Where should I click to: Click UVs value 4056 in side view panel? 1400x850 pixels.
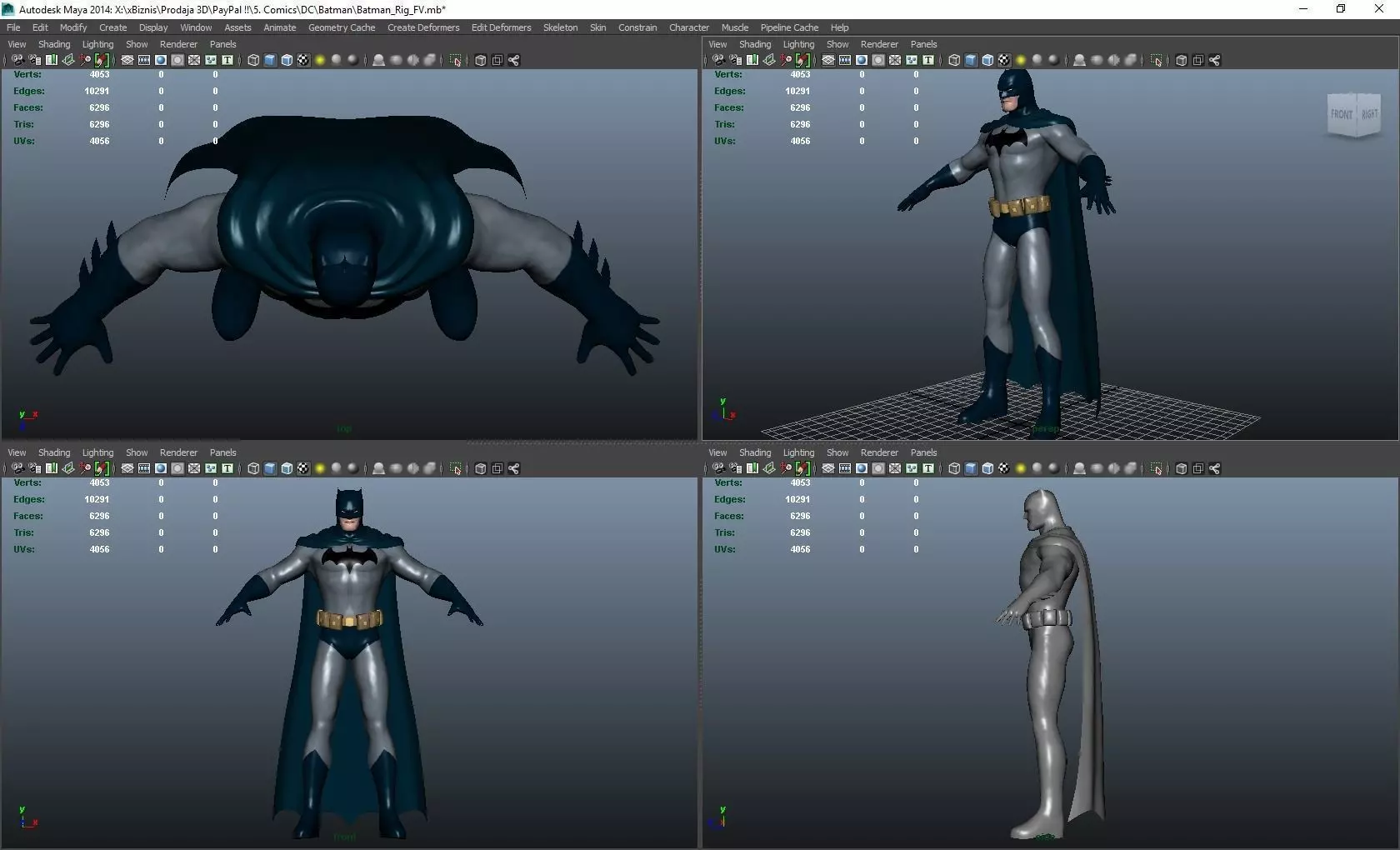pos(800,549)
